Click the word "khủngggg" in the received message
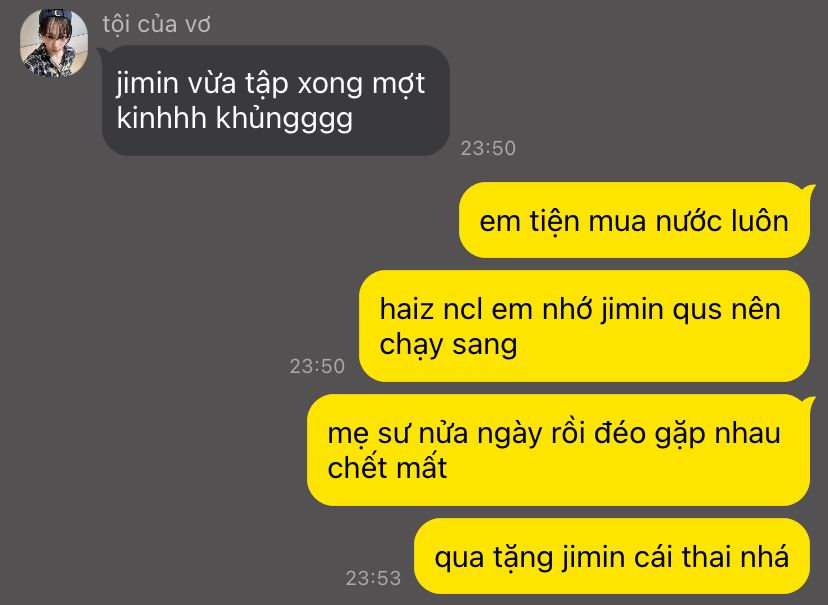This screenshot has width=828, height=605. (x=284, y=119)
